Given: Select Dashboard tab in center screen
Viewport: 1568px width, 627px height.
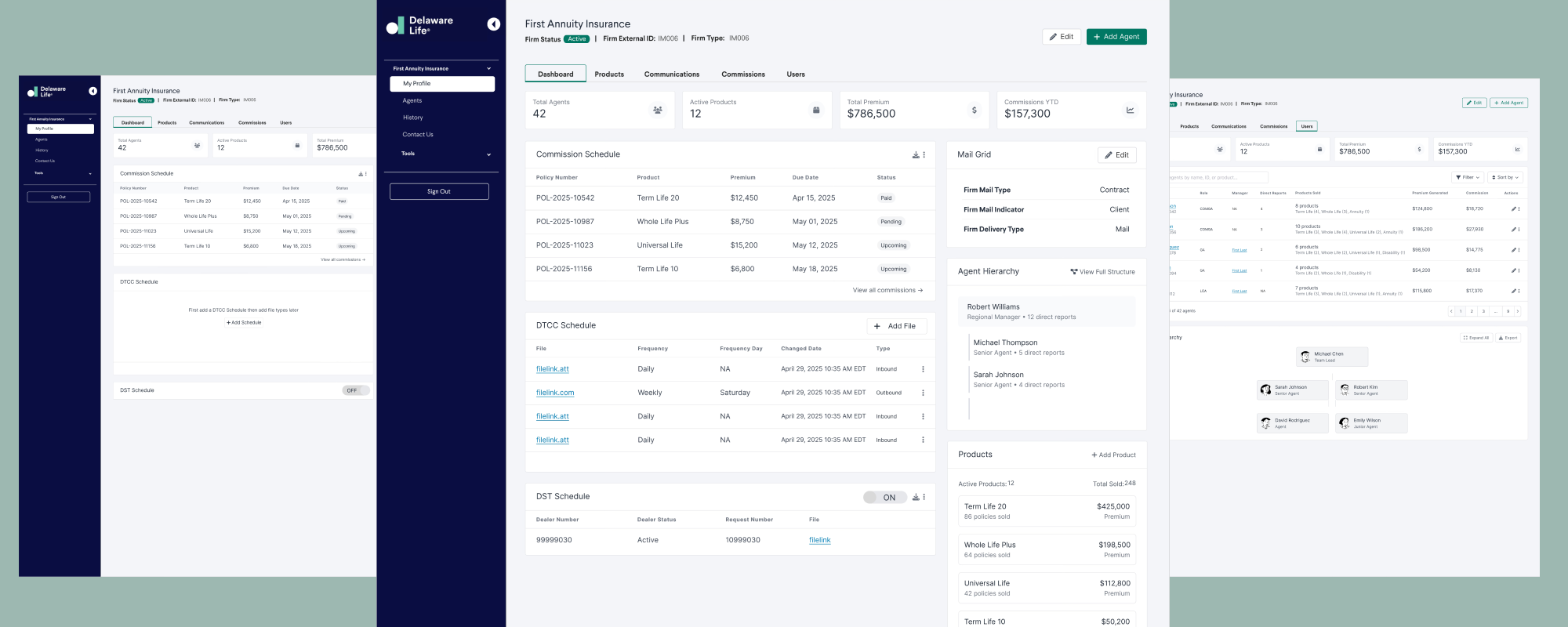Looking at the screenshot, I should [x=556, y=74].
